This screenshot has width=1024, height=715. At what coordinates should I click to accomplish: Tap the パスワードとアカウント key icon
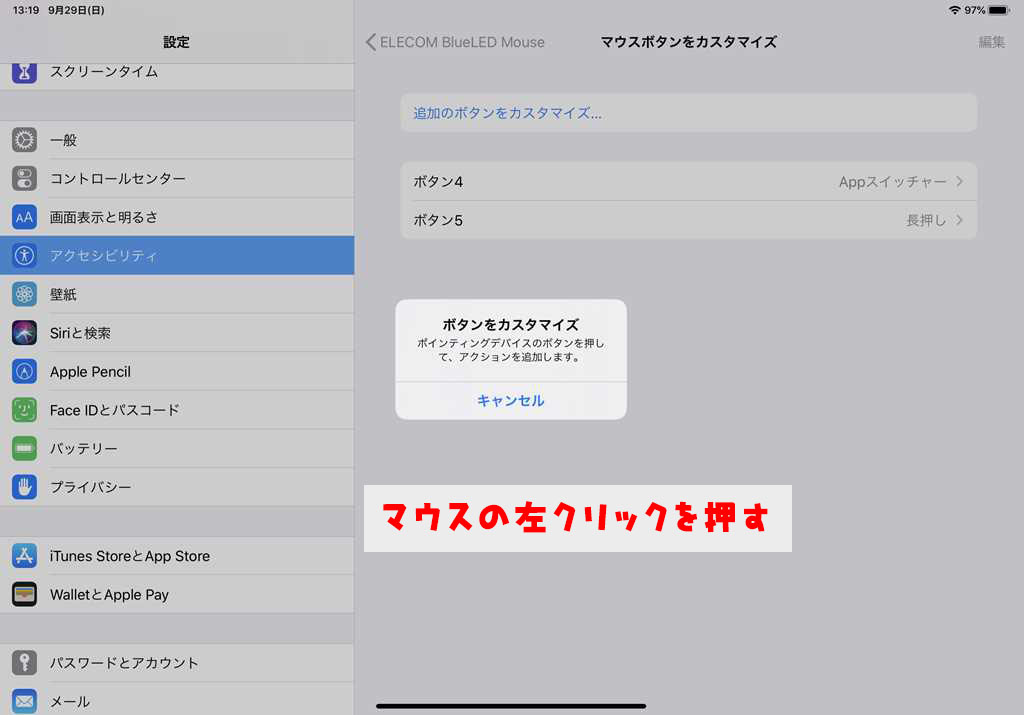coord(24,663)
